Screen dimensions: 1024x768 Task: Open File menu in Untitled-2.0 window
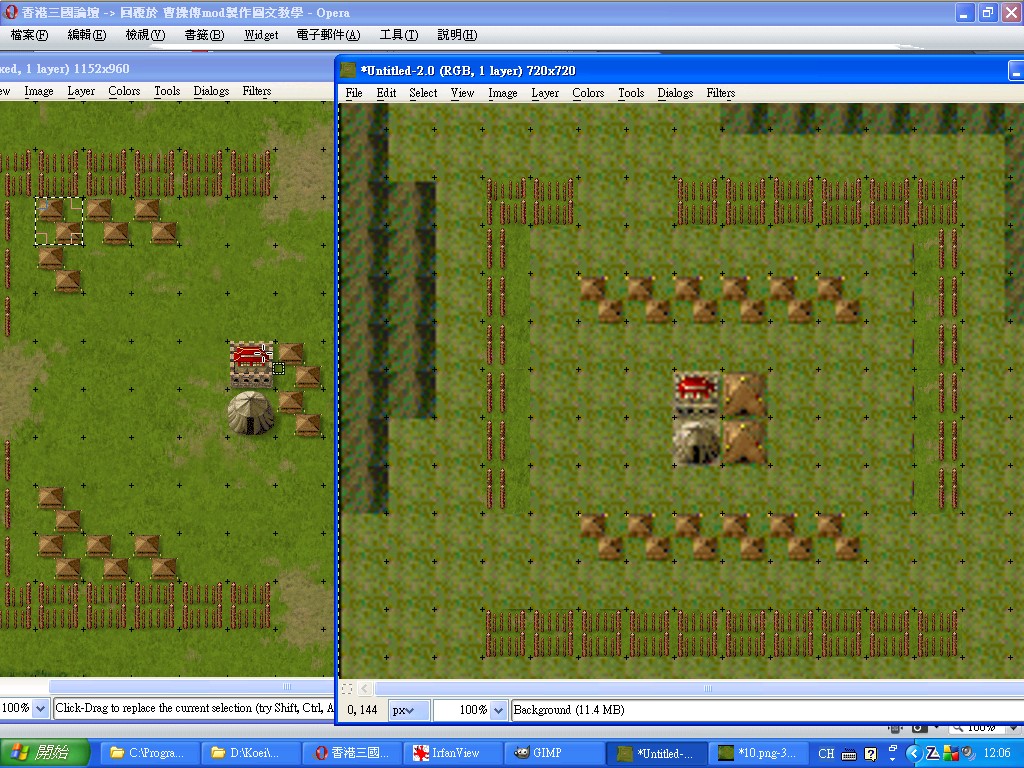[354, 93]
